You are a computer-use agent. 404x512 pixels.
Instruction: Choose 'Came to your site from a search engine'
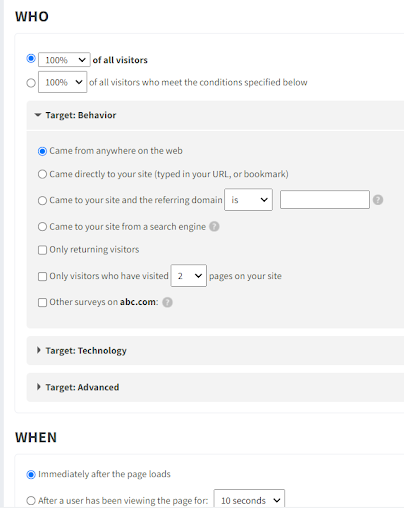(42, 227)
